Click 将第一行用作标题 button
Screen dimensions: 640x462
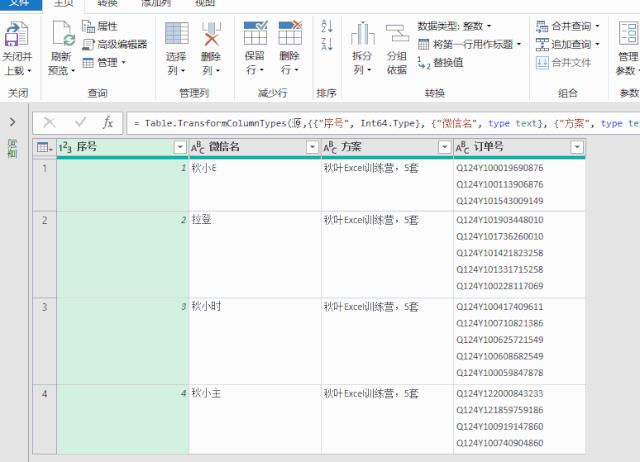tap(469, 44)
